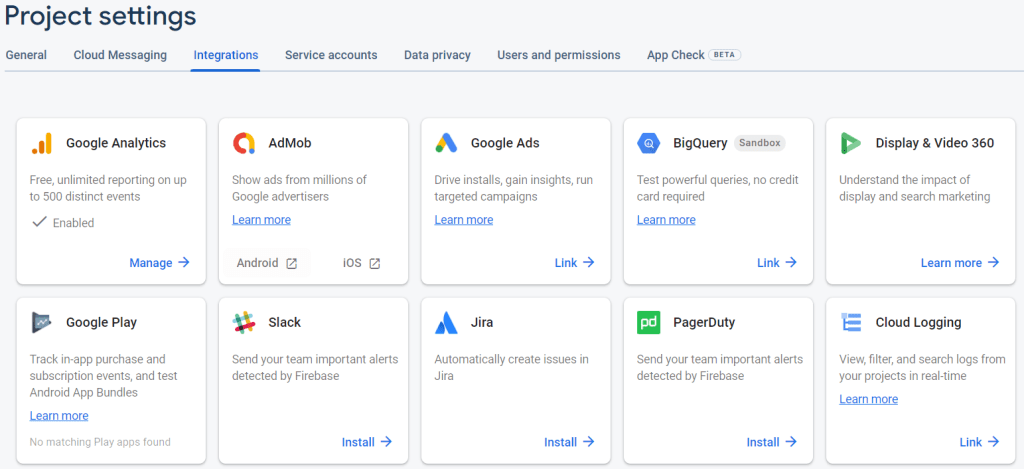
Task: Click Manage in Google Analytics card
Action: 159,263
